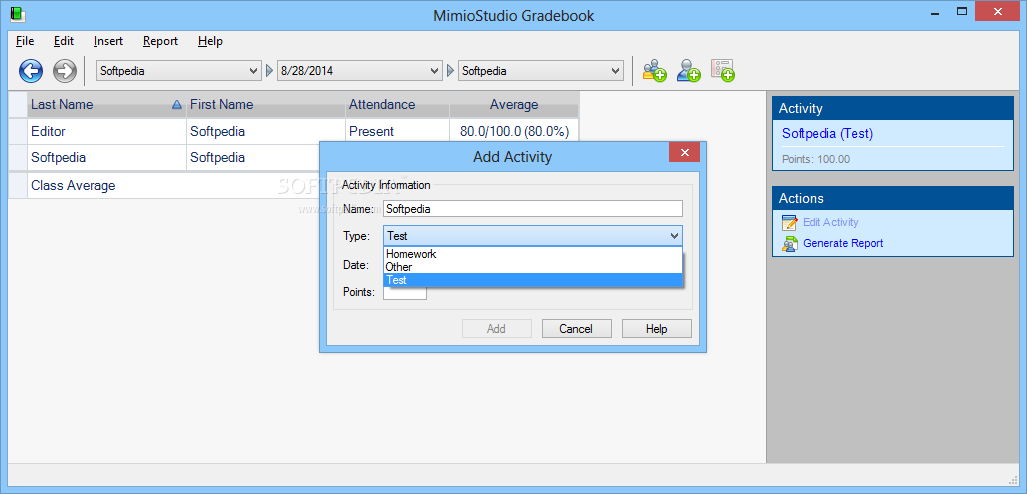Viewport: 1027px width, 494px height.
Task: Click the sort triangle on Last Name column
Action: click(x=176, y=105)
